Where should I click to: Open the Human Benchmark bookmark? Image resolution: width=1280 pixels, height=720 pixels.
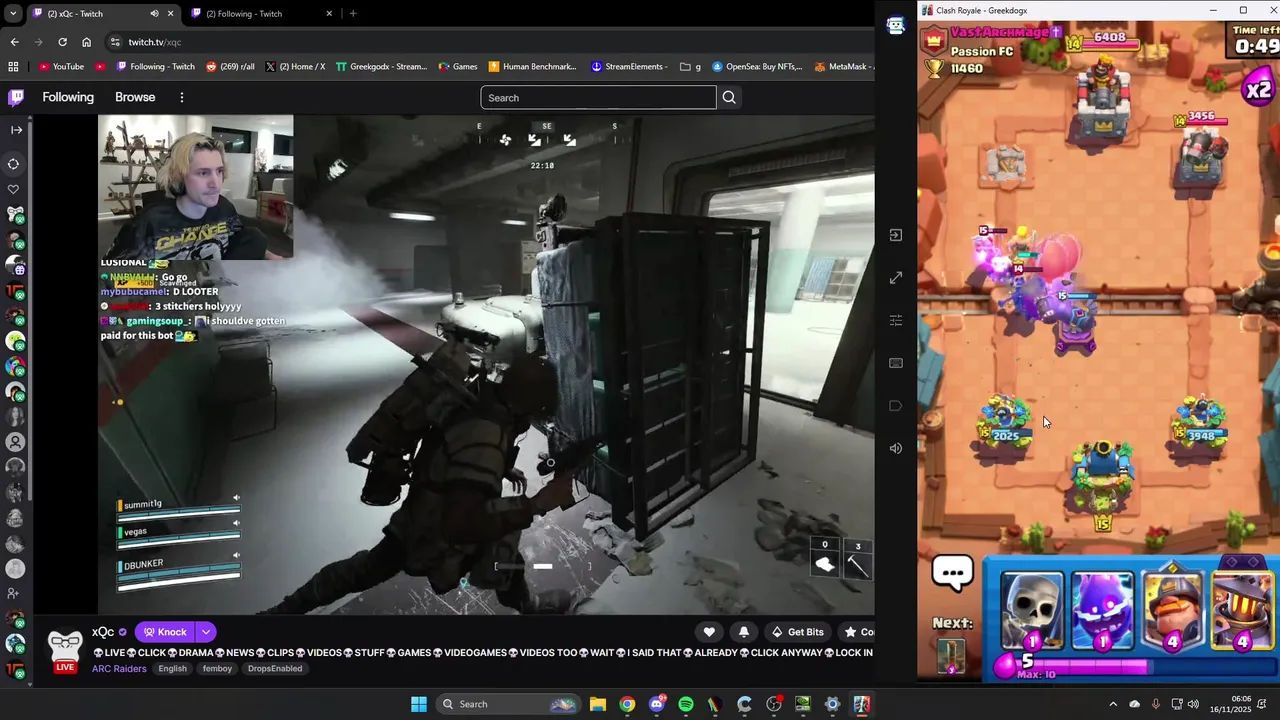(x=533, y=67)
